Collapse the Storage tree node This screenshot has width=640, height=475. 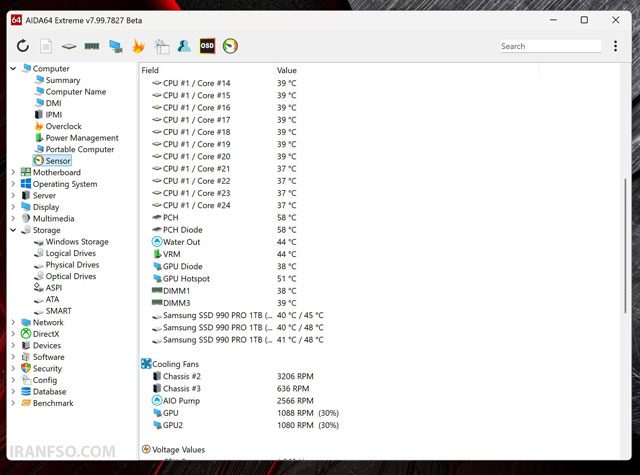coord(13,230)
